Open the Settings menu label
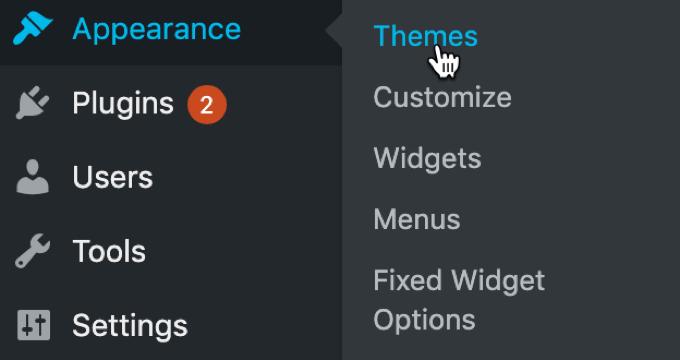 point(130,326)
